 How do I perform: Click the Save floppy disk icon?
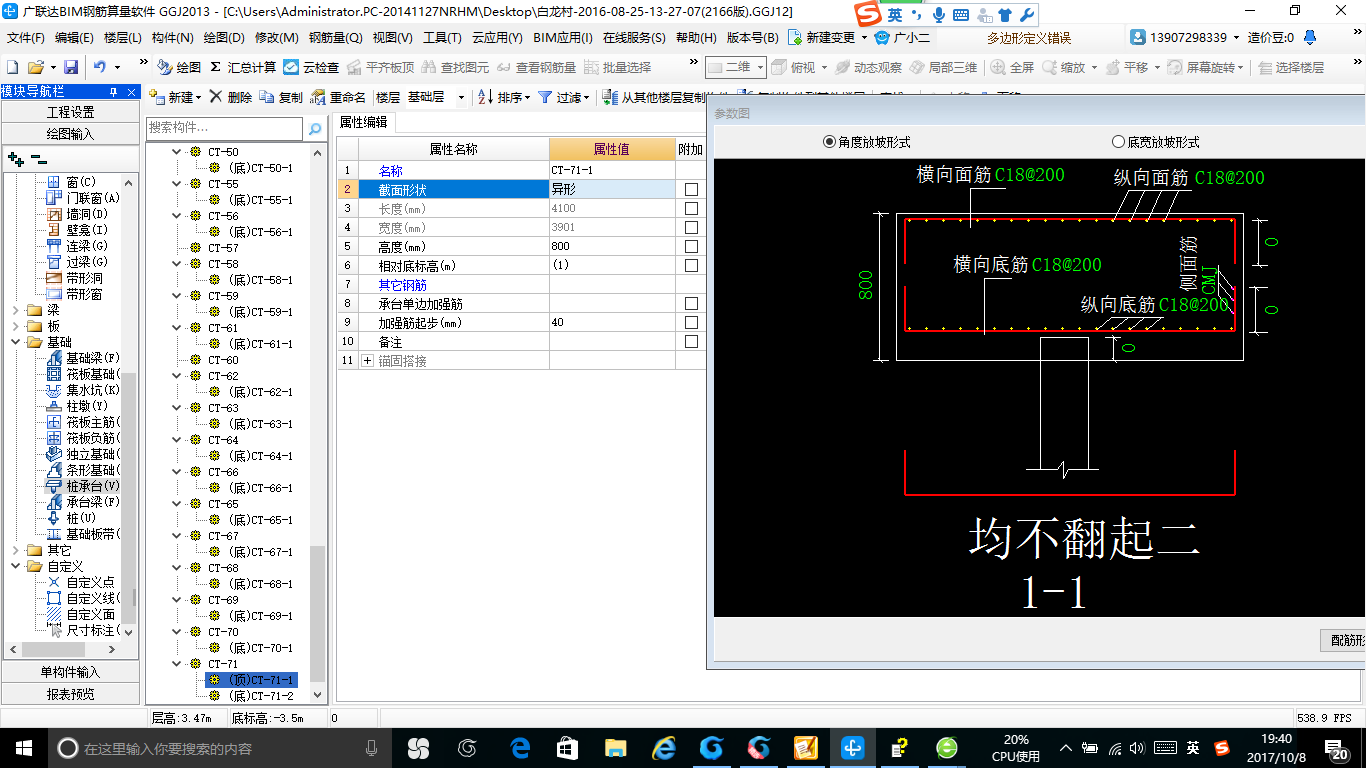pyautogui.click(x=71, y=67)
